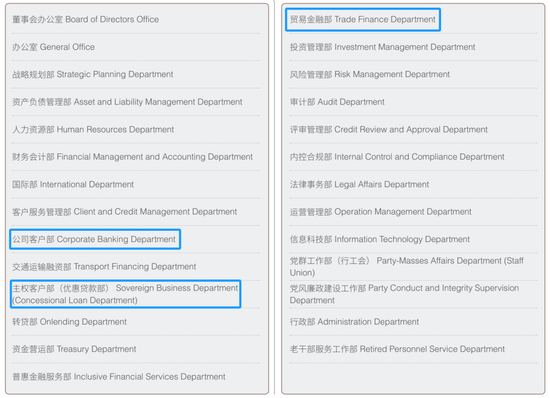This screenshot has width=550, height=398.
Task: Click Internal Control and Compliance Department
Action: pyautogui.click(x=397, y=157)
